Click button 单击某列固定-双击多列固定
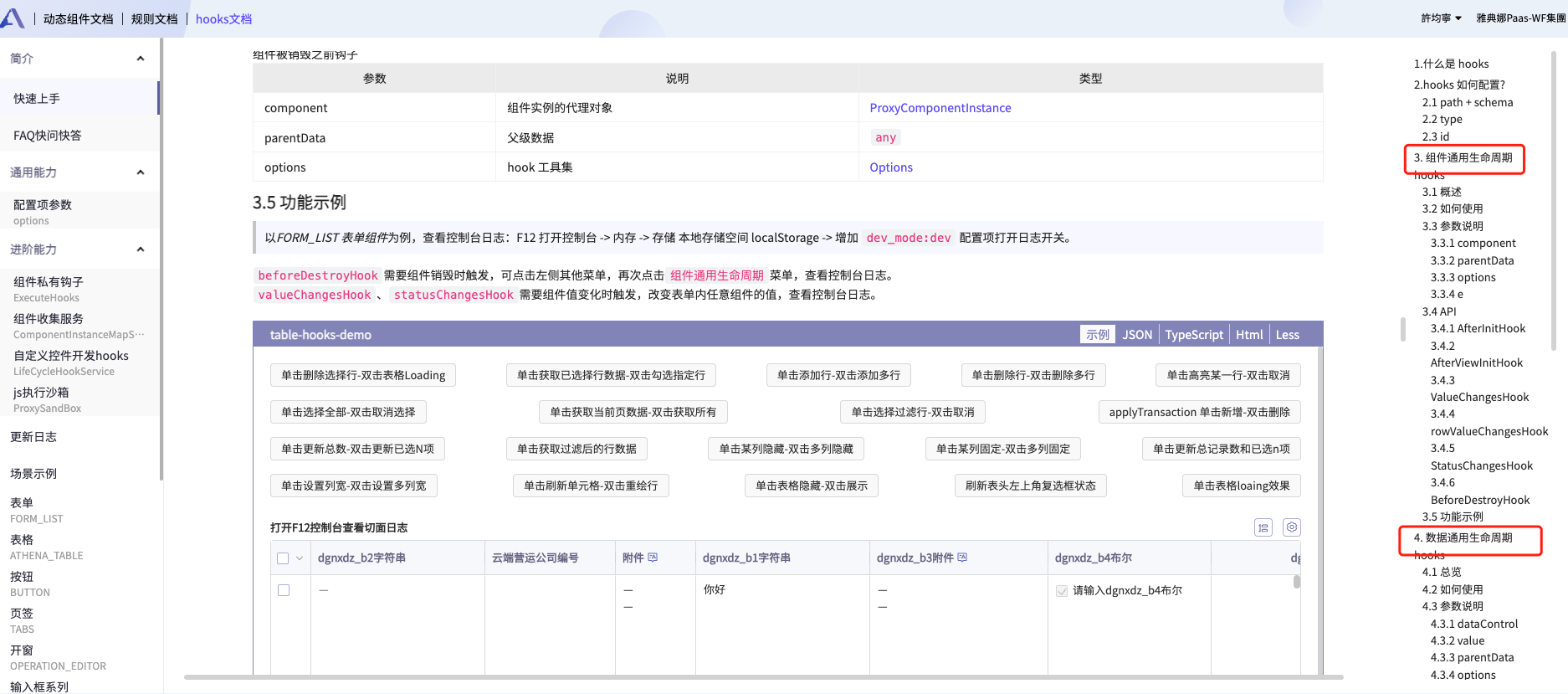Screen dimensions: 1568x694 (x=1003, y=449)
